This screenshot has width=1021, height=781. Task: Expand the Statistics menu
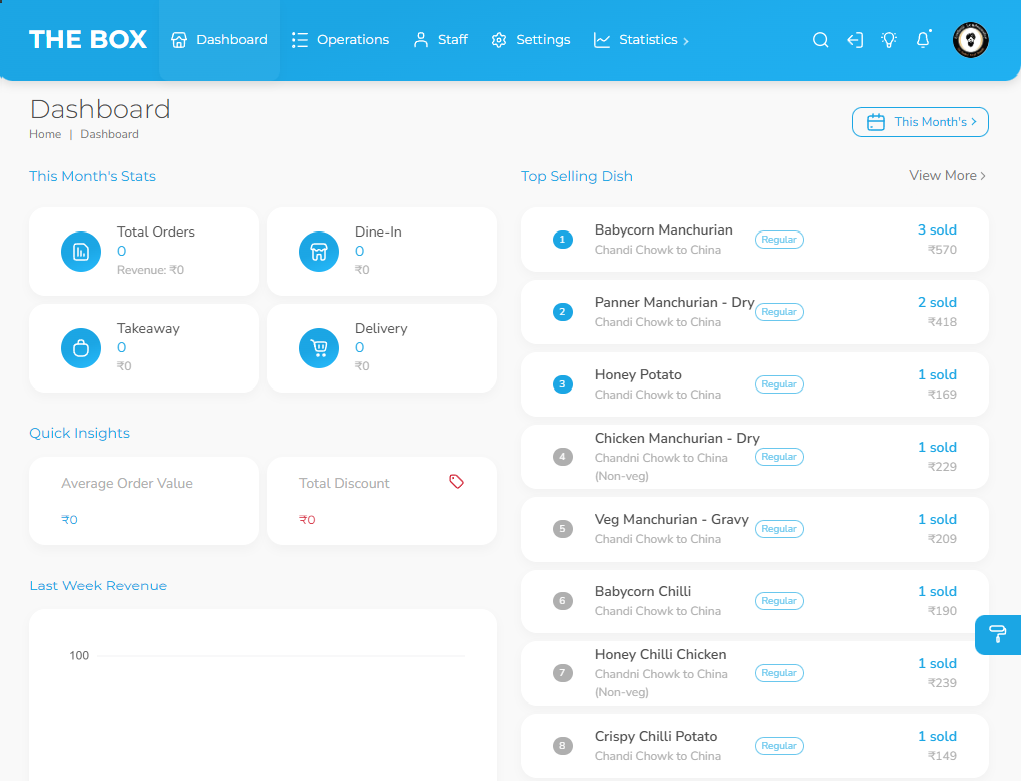click(641, 40)
